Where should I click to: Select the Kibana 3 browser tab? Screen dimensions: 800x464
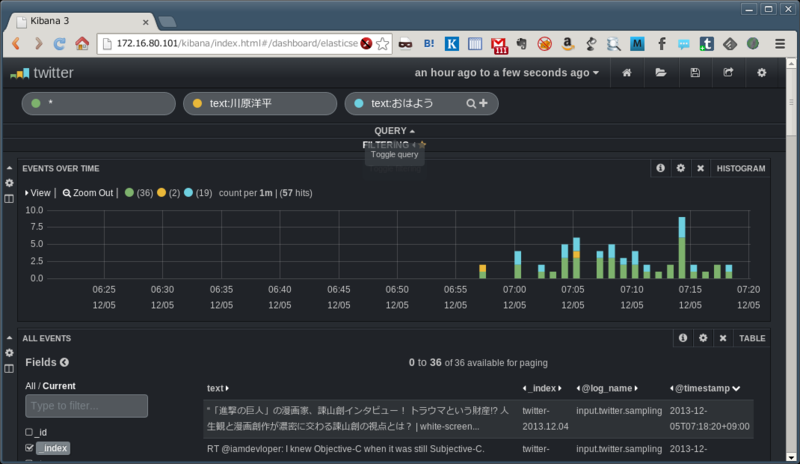coord(82,21)
